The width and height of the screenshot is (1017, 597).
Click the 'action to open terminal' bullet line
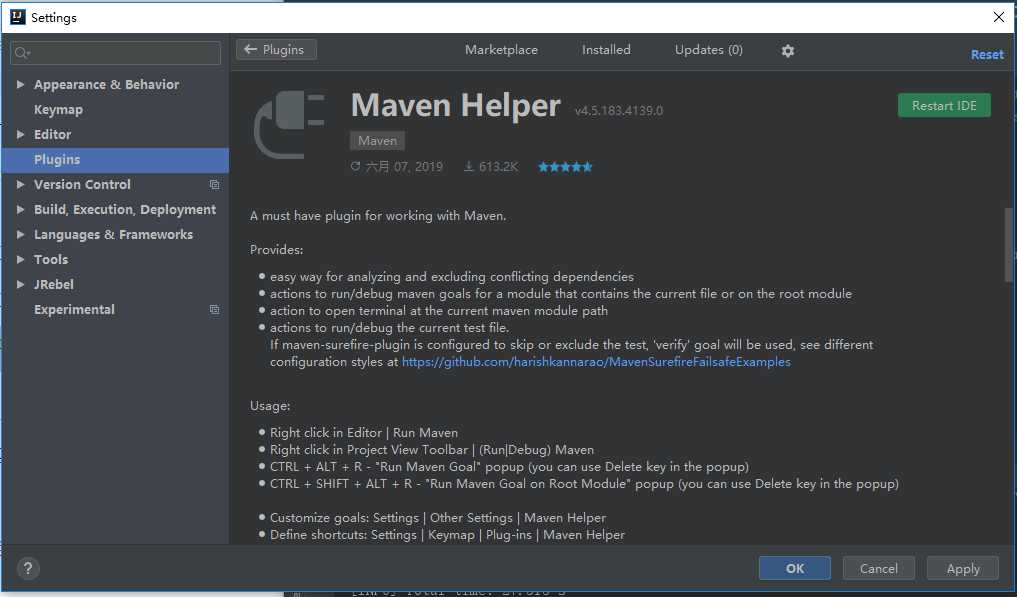[439, 311]
